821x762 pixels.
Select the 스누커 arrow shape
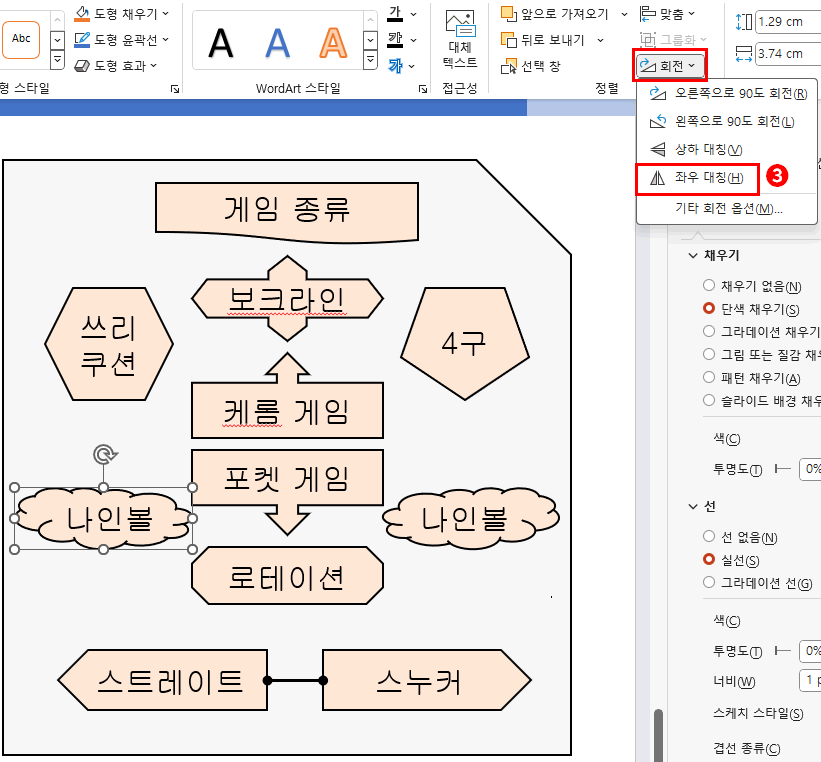(x=427, y=680)
